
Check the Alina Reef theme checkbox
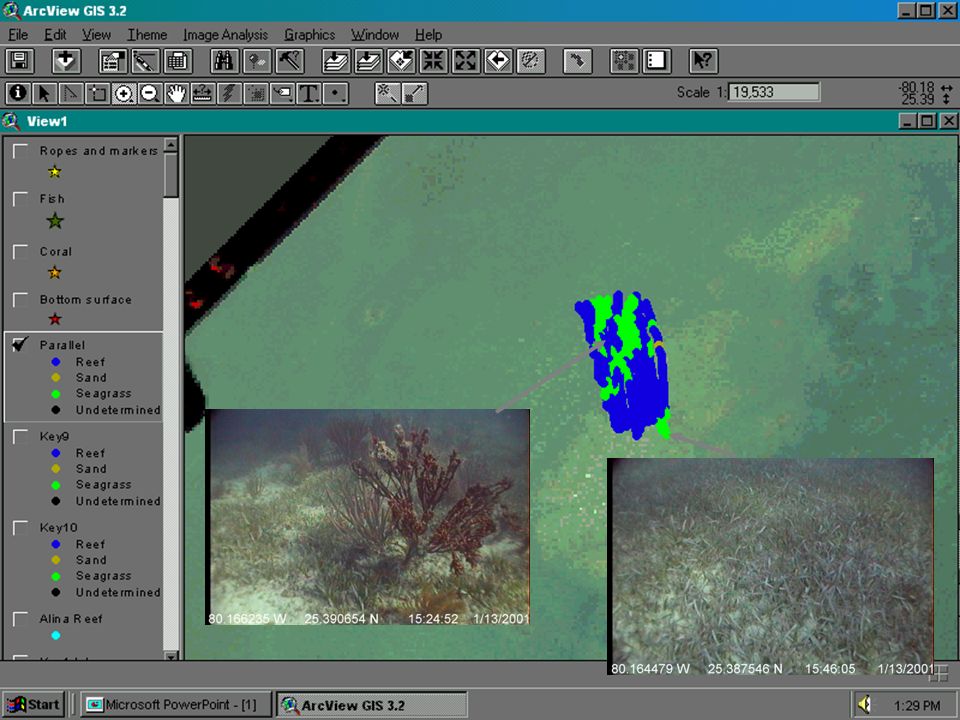tap(21, 618)
